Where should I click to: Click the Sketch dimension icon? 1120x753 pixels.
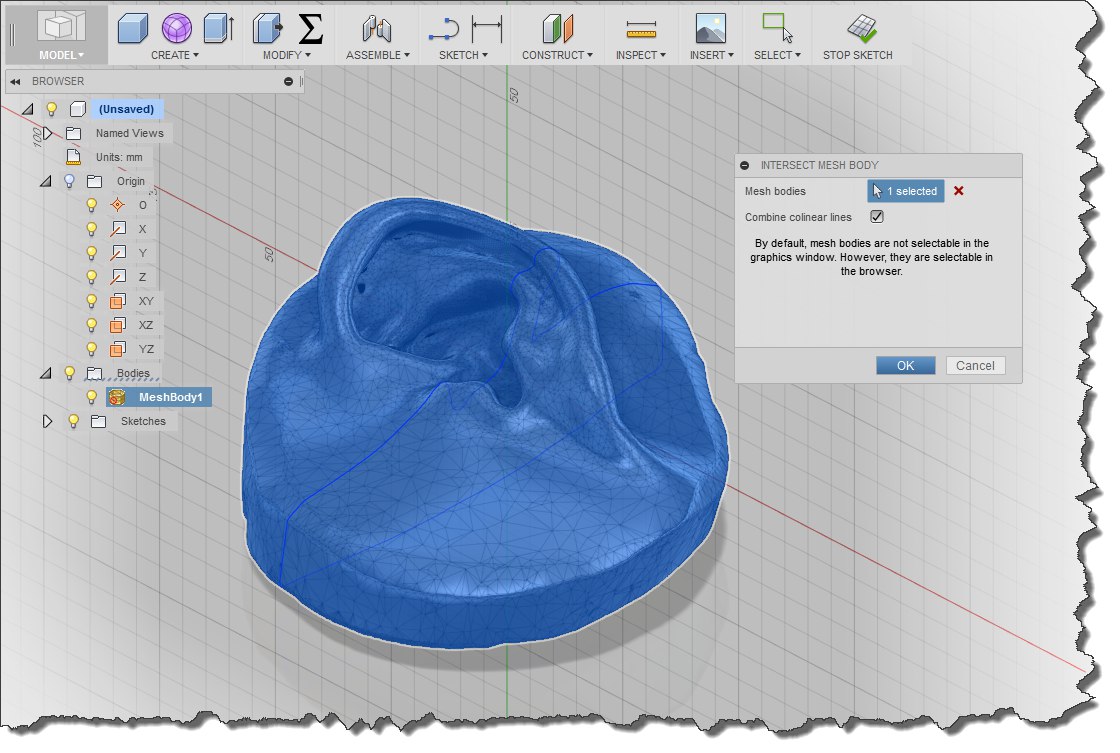(x=487, y=29)
